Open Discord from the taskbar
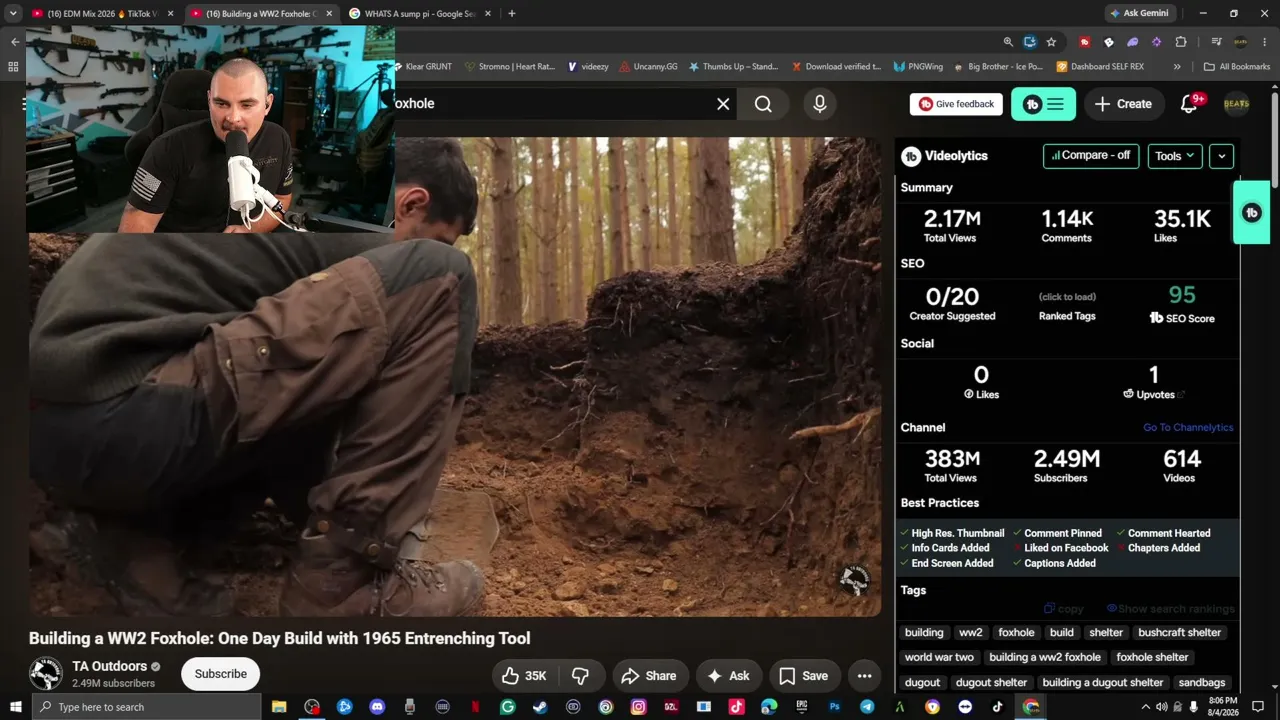 click(x=377, y=707)
